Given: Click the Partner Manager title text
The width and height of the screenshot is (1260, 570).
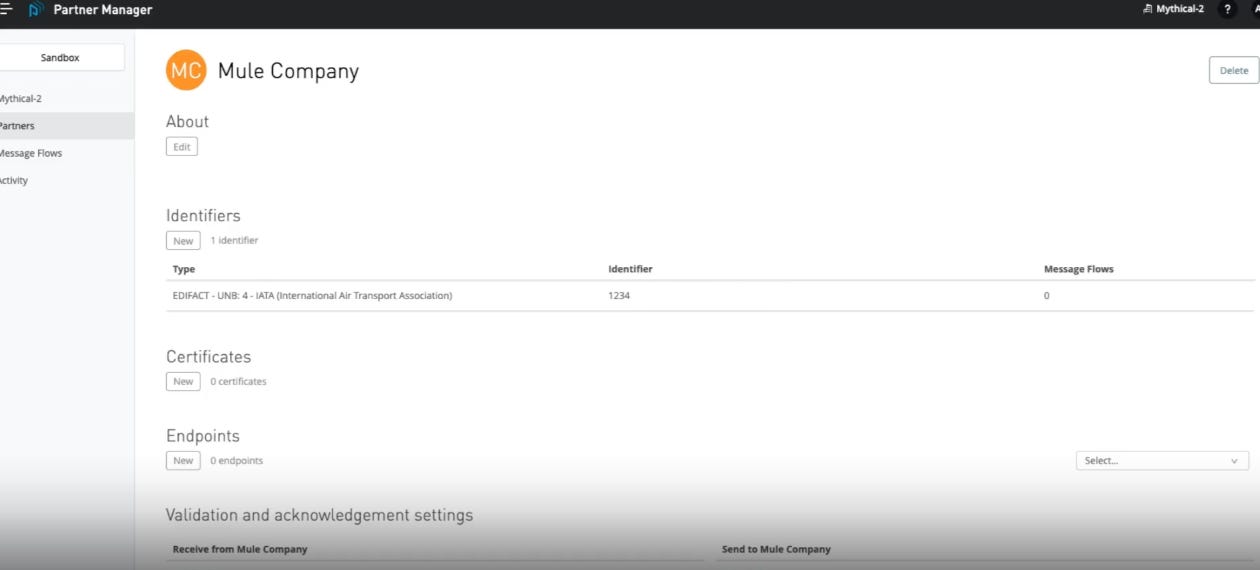Looking at the screenshot, I should (x=102, y=10).
